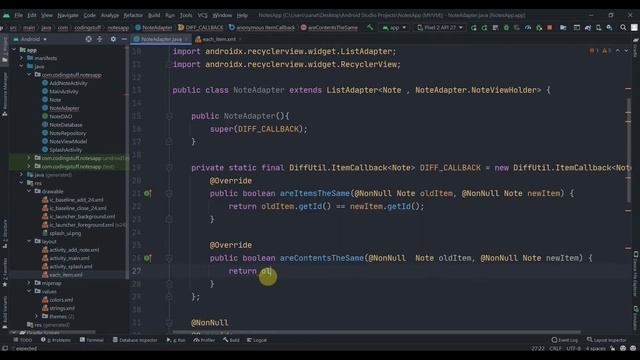Image resolution: width=640 pixels, height=360 pixels.
Task: Open the Build Variants side tab
Action: click(4, 312)
